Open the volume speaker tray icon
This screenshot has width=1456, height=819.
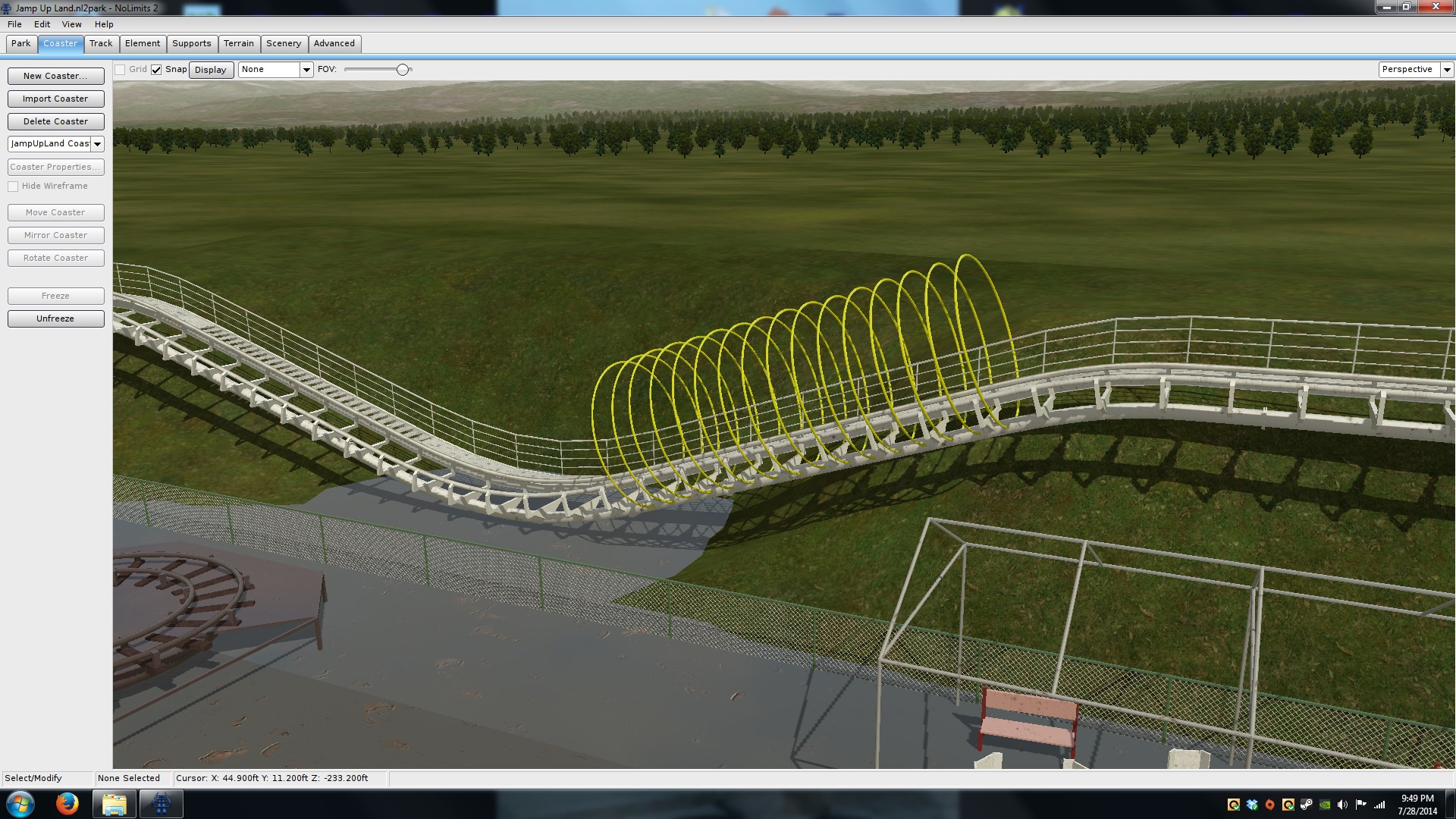[1342, 805]
